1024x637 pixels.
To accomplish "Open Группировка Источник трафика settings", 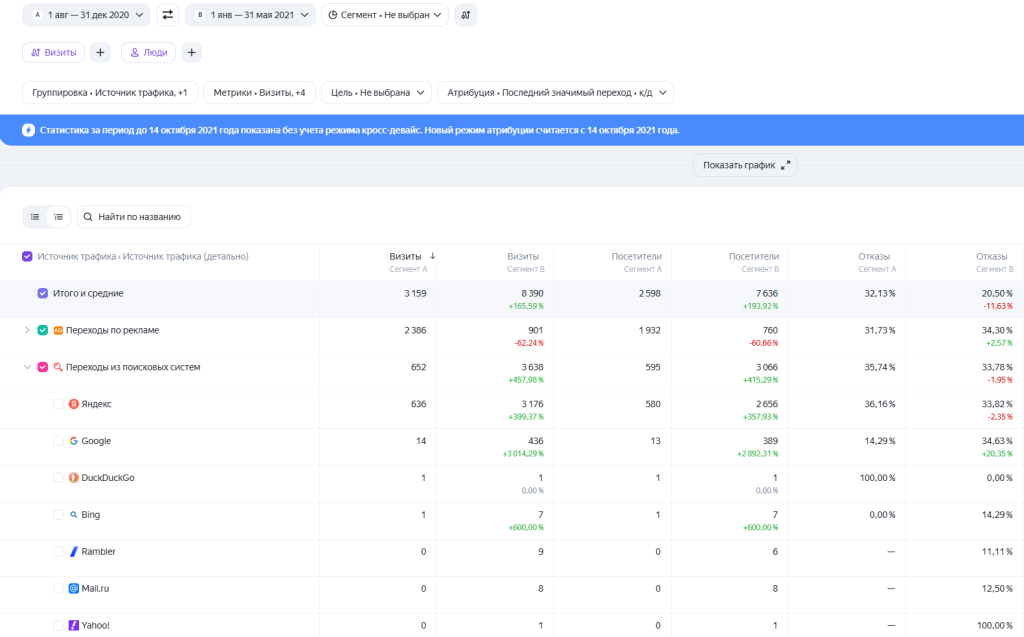I will coord(110,93).
